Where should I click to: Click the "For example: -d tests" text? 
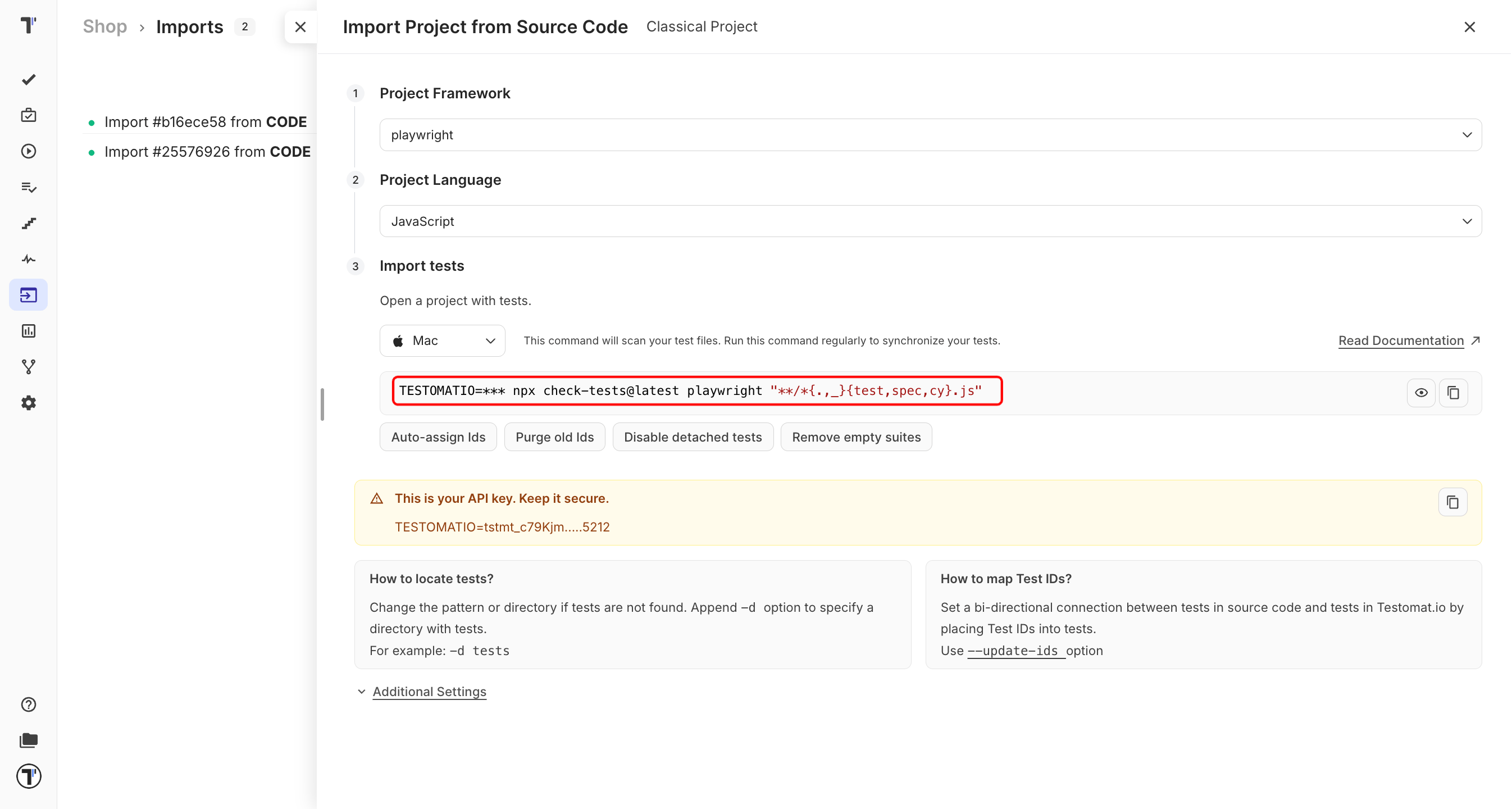(440, 651)
